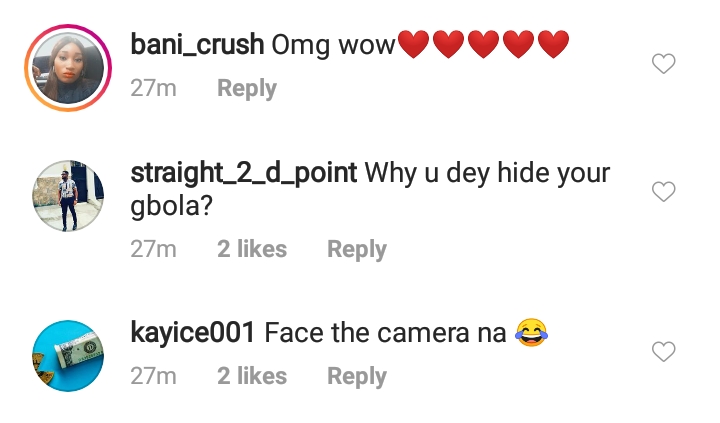Show the 2 likes on kayice001's comment
720x423 pixels.
click(x=252, y=376)
